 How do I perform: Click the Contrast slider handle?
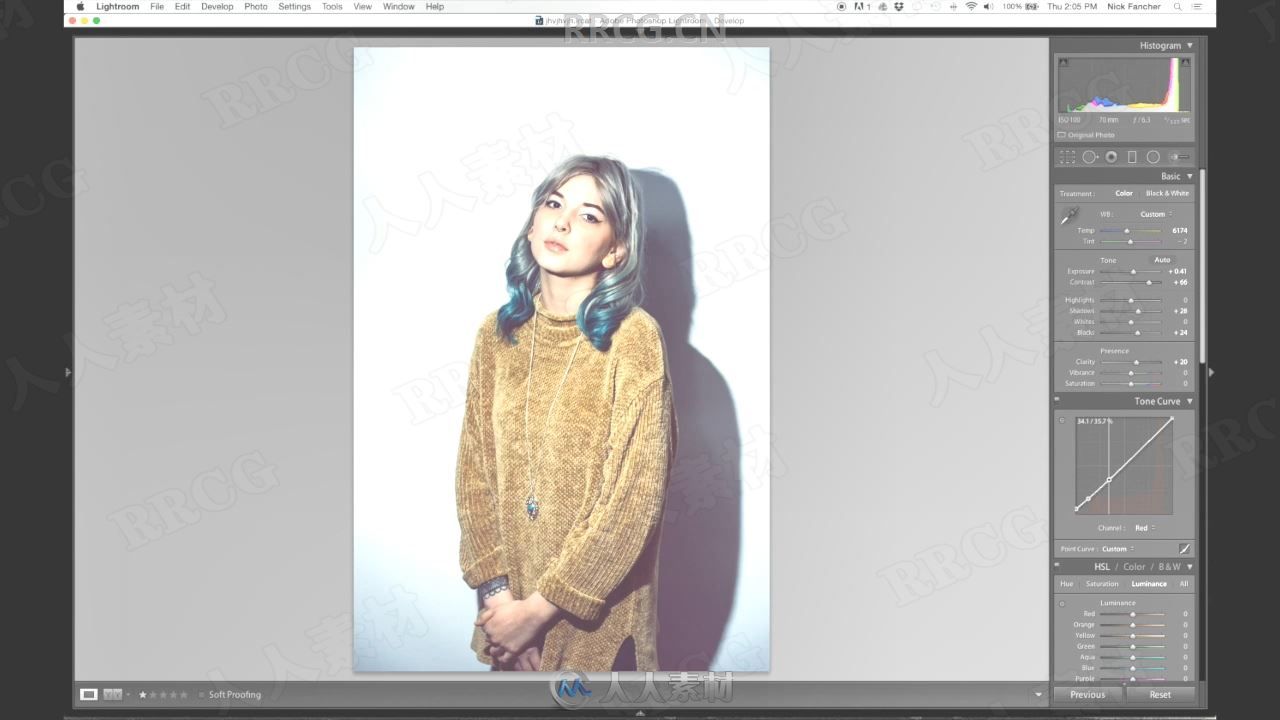pyautogui.click(x=1148, y=282)
